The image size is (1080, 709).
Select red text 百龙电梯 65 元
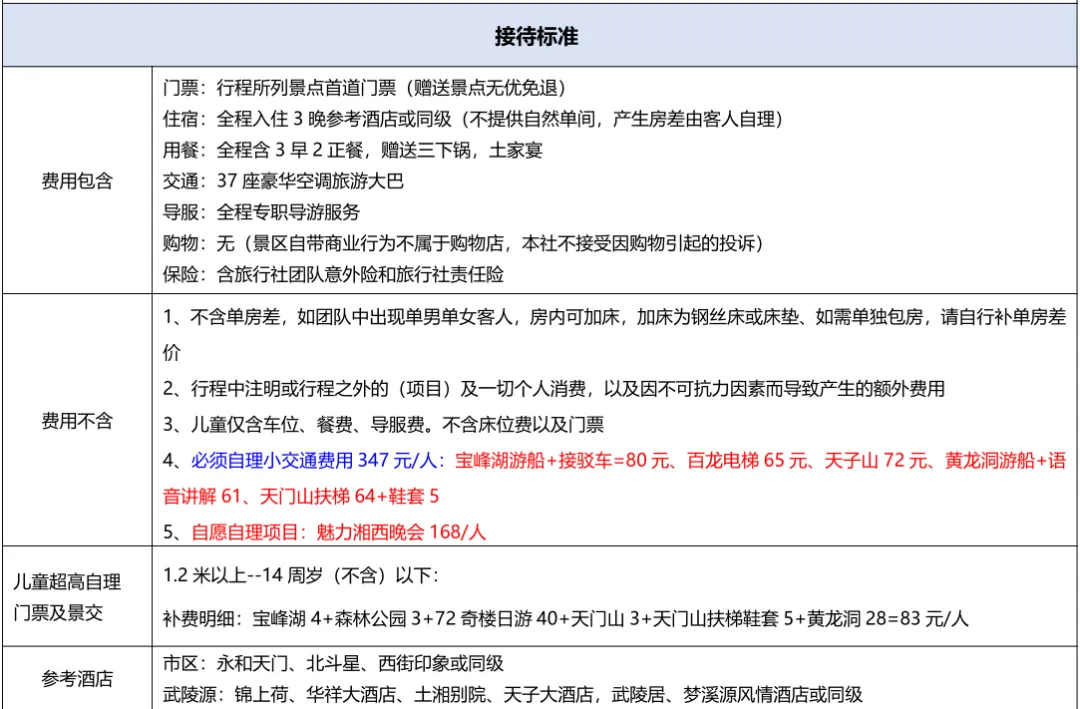[x=747, y=460]
